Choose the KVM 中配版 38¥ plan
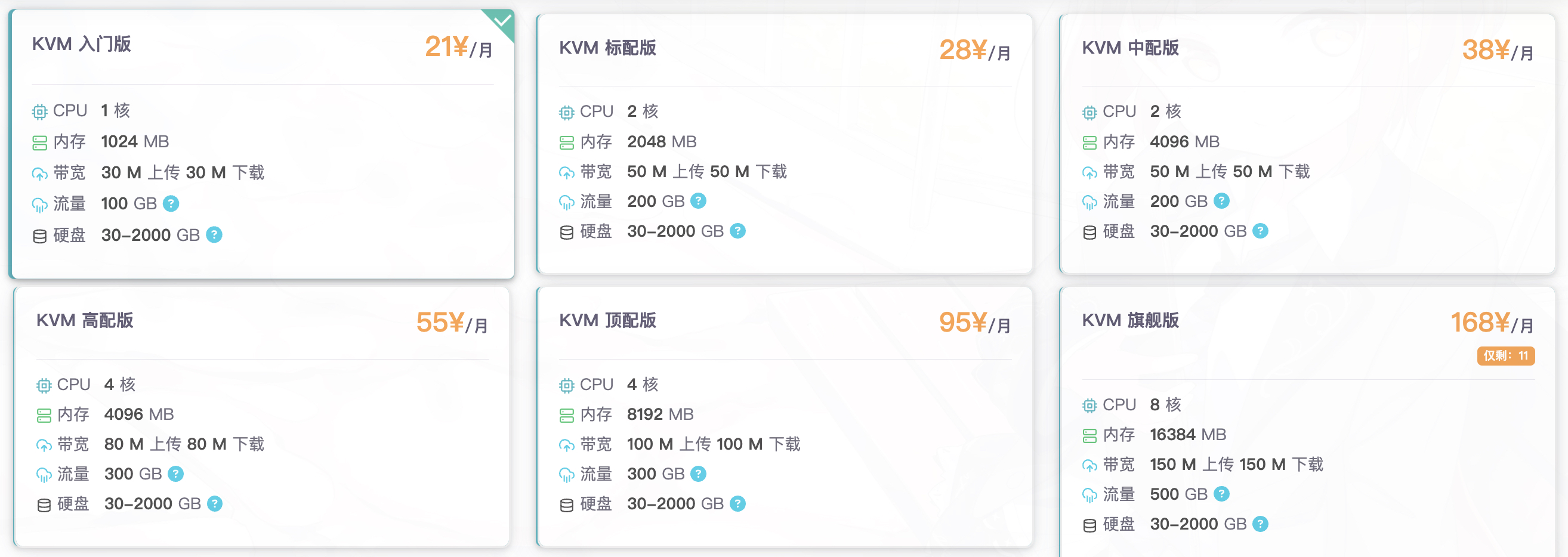 1307,144
